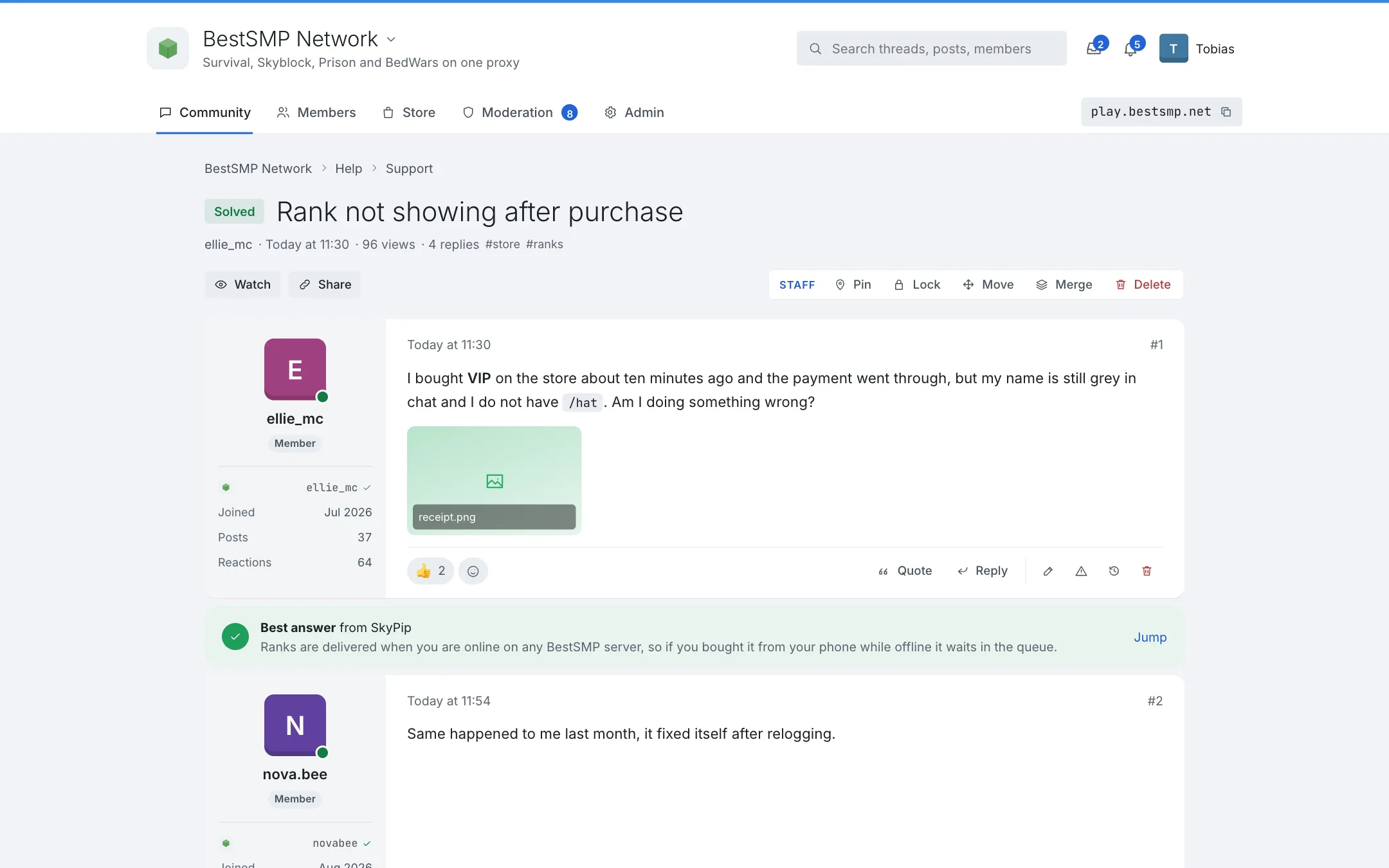
Task: Toggle Watch on this thread
Action: [242, 284]
